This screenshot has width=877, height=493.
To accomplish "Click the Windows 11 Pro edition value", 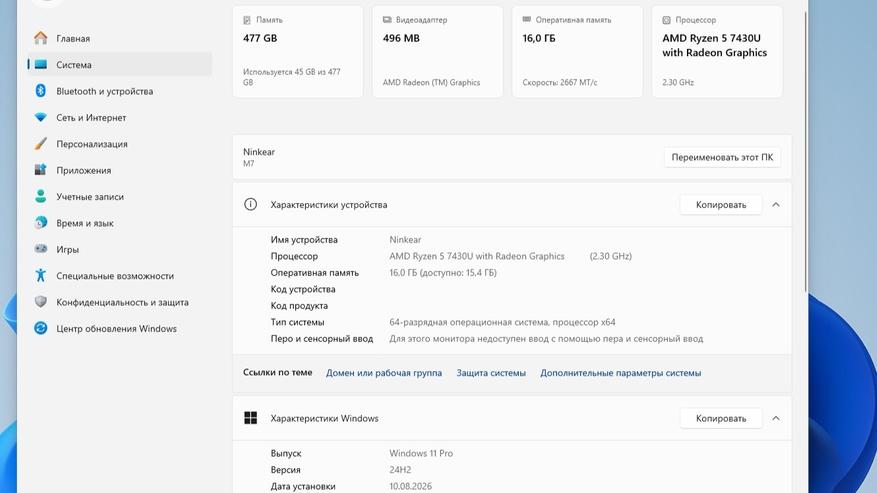I will (421, 453).
